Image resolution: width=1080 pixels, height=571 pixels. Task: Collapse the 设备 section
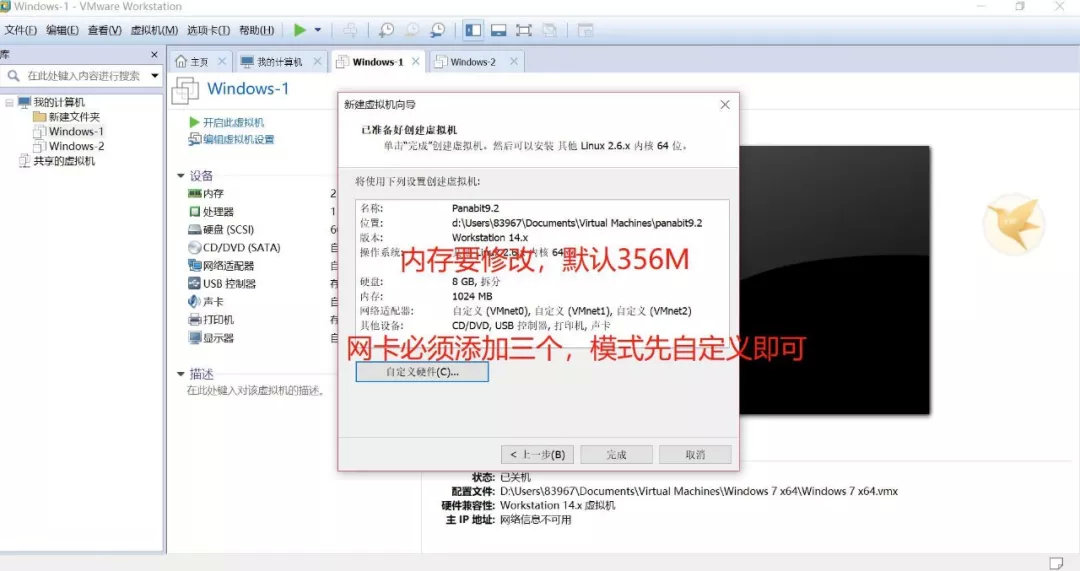(180, 176)
